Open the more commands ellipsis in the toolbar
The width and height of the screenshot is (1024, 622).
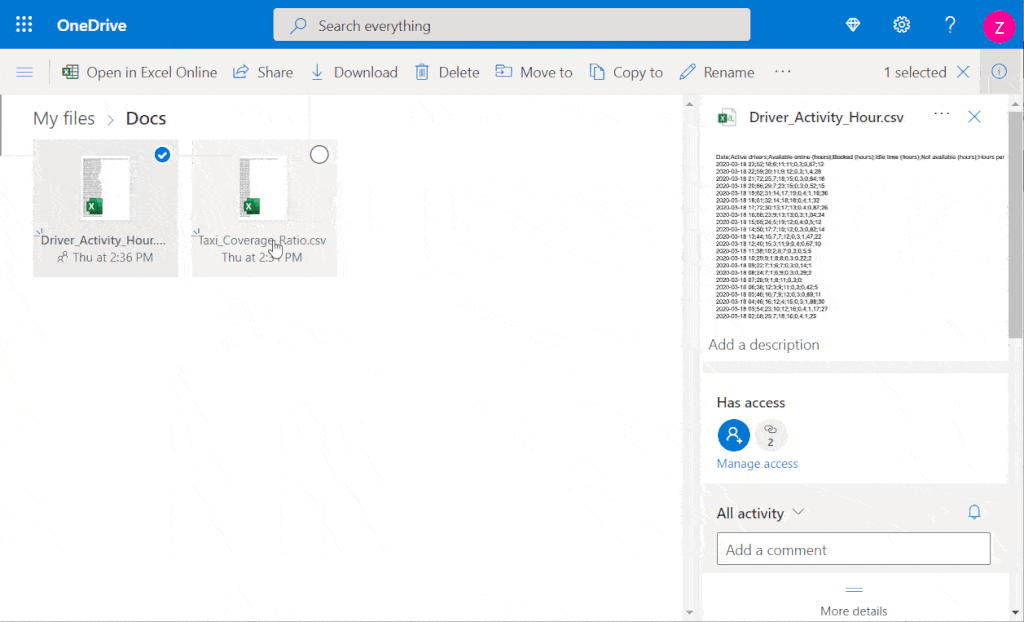[x=783, y=71]
